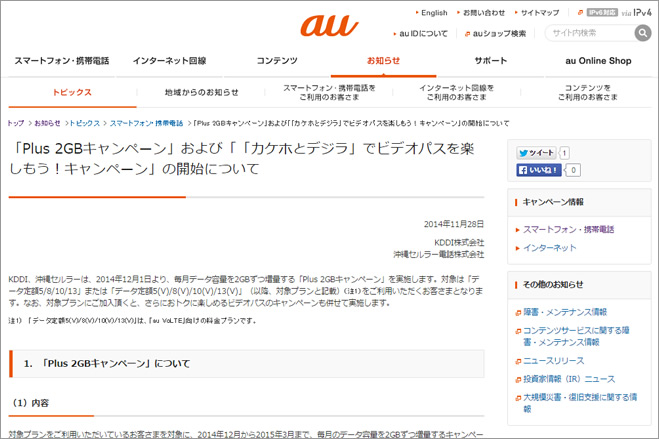Click the 沖縄セルラー電話株式会社 text
This screenshot has height=439, width=659.
(x=438, y=254)
